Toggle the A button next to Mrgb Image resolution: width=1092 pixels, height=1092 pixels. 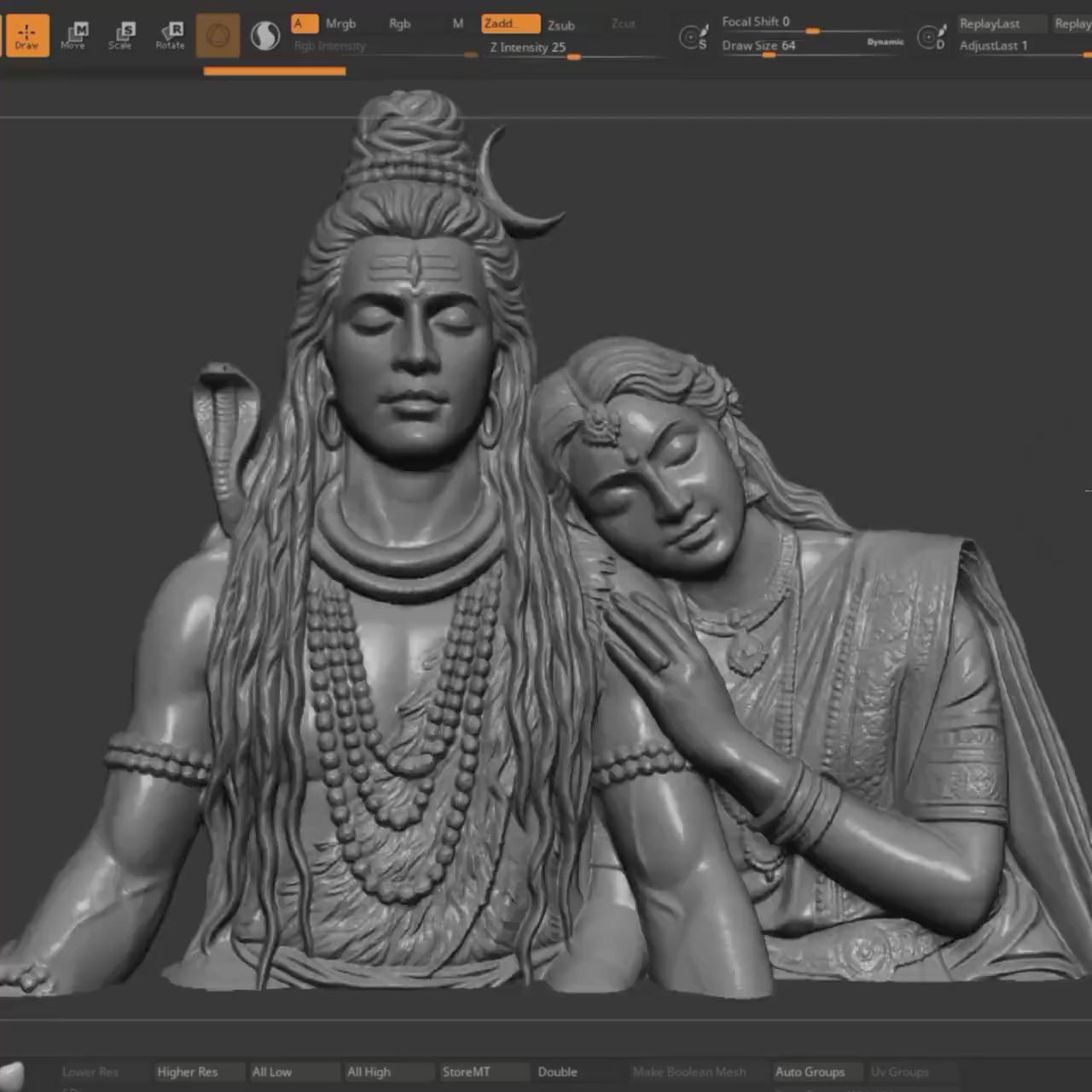click(x=305, y=24)
